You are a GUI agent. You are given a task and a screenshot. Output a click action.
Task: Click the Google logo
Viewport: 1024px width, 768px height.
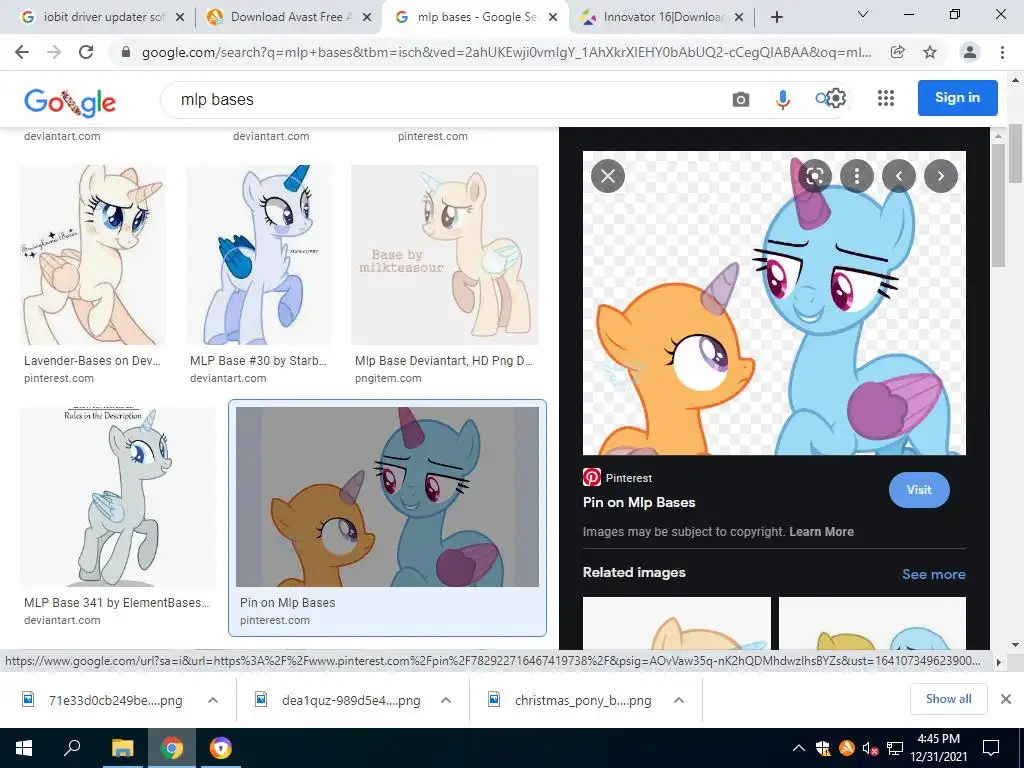coord(70,102)
